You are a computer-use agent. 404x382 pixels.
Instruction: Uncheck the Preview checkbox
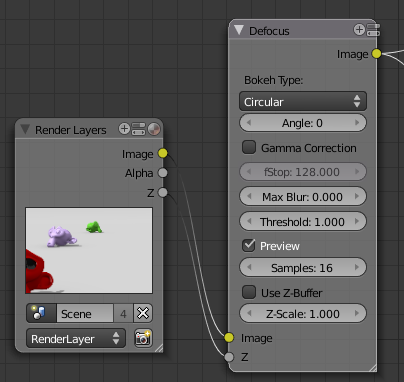249,245
